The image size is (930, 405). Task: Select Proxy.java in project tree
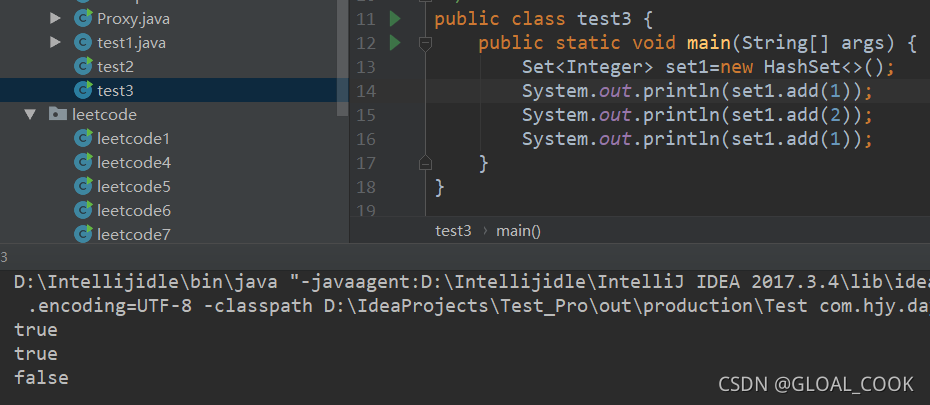pos(133,19)
